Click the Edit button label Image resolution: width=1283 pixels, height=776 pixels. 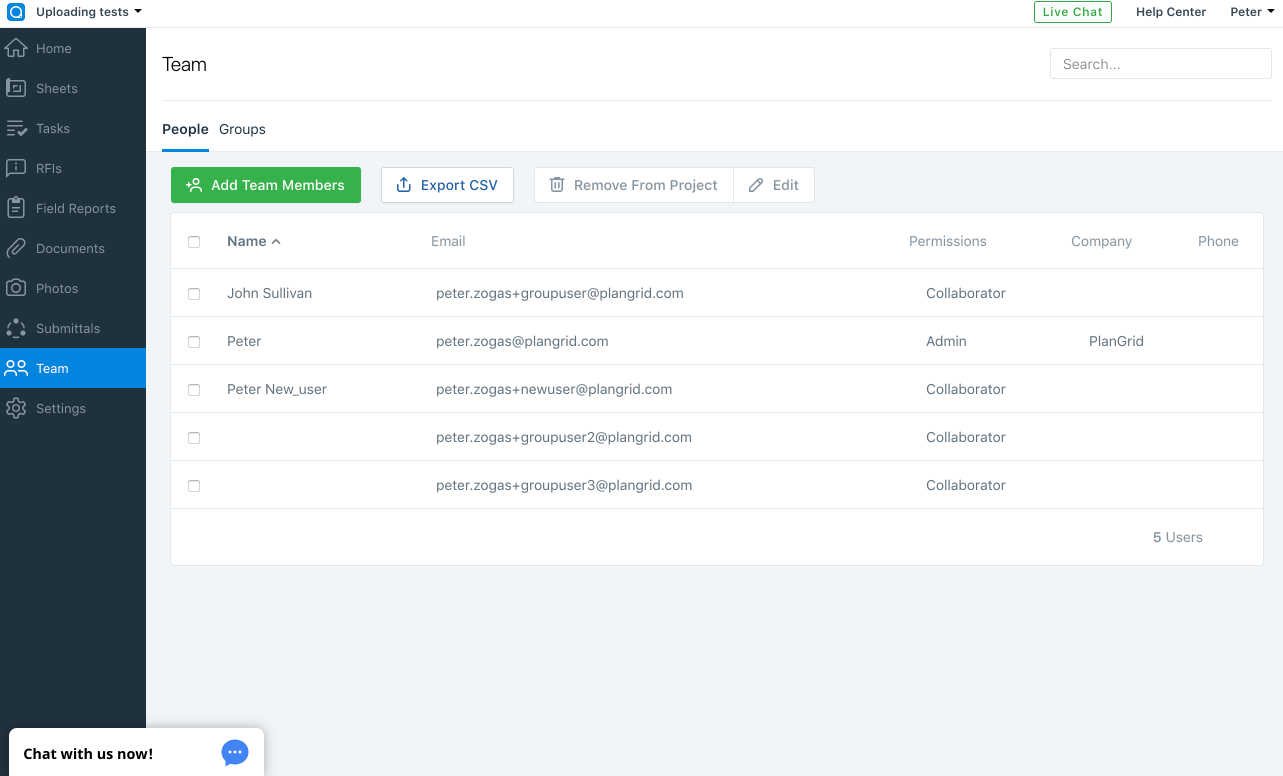tap(786, 185)
